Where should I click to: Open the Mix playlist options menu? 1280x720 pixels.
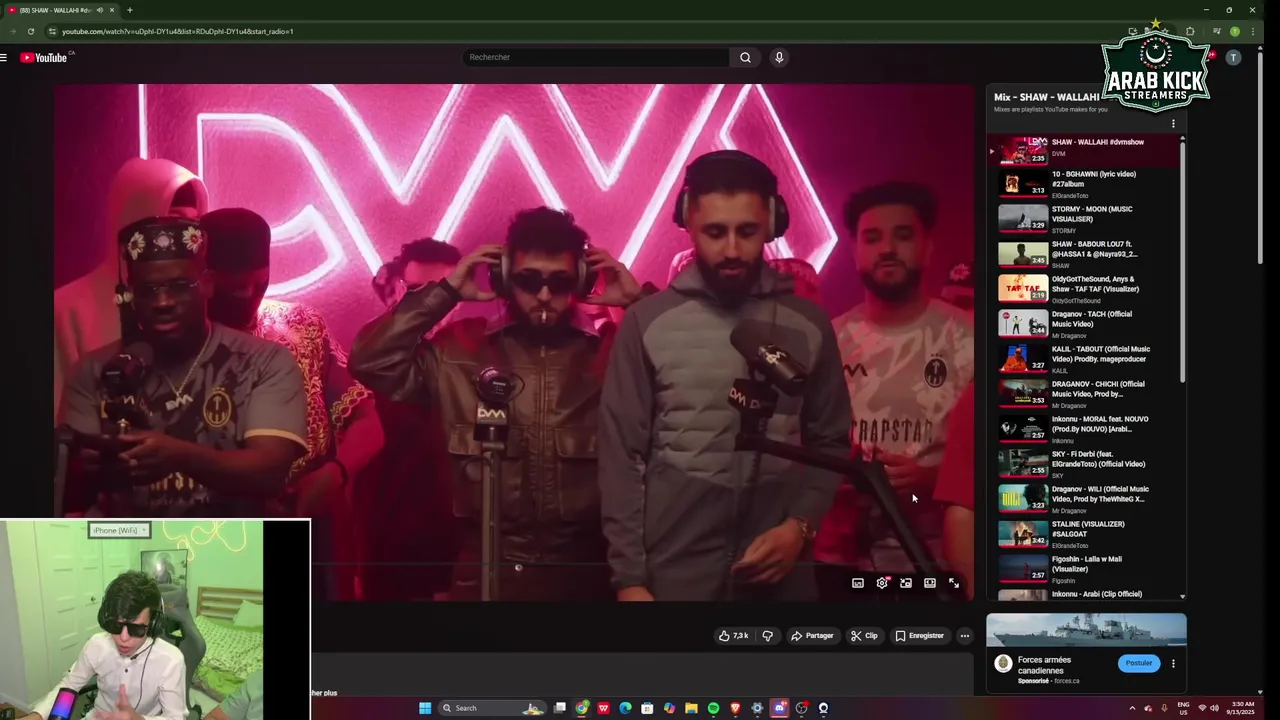[1173, 124]
